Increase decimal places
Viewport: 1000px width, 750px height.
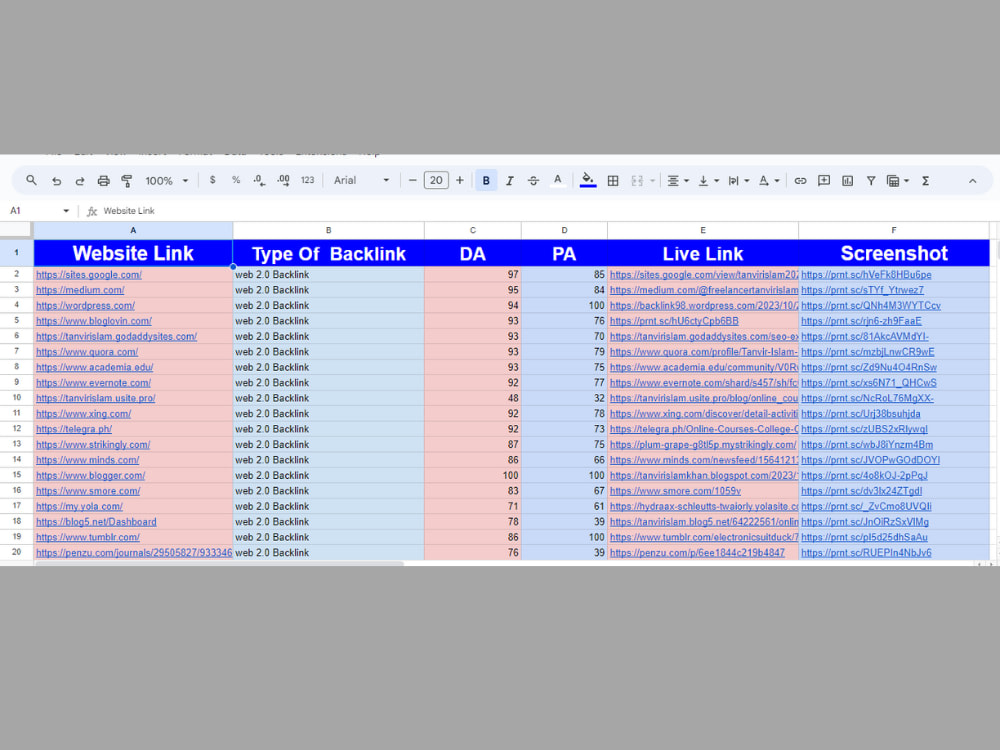283,180
